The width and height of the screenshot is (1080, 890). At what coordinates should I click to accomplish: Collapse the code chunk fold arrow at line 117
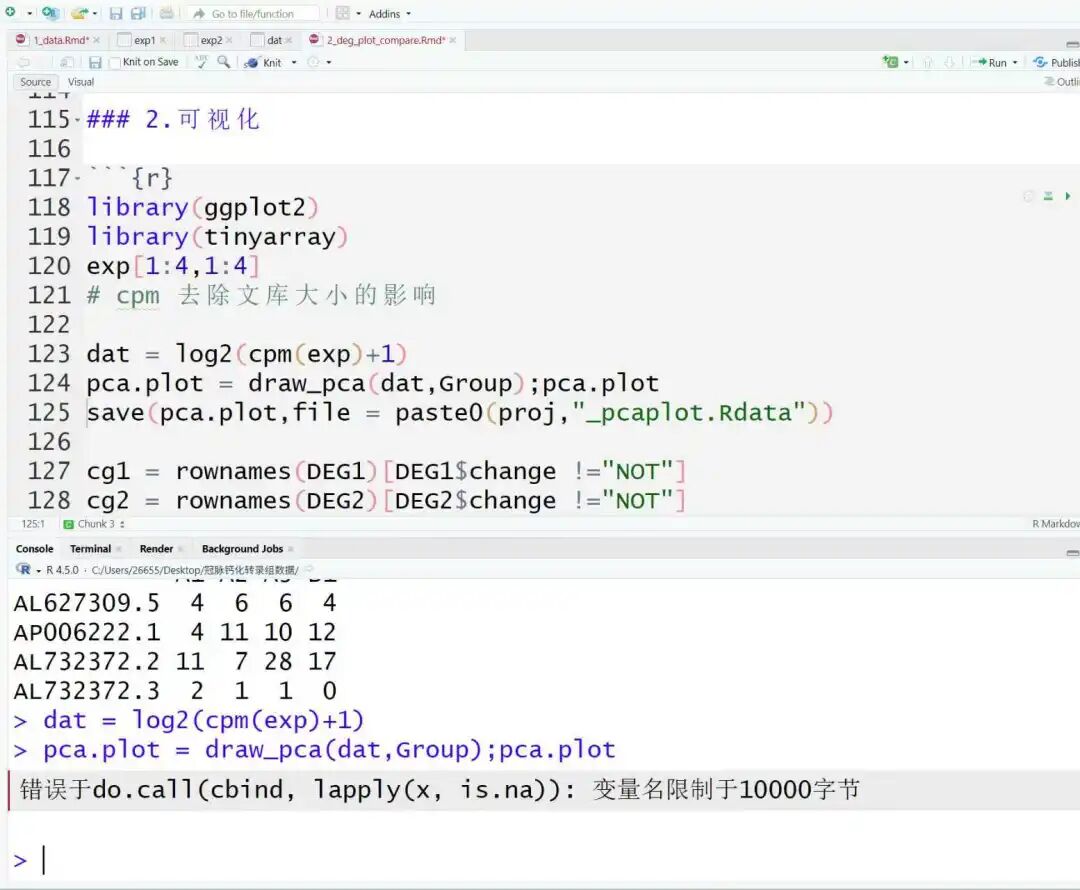[x=77, y=178]
